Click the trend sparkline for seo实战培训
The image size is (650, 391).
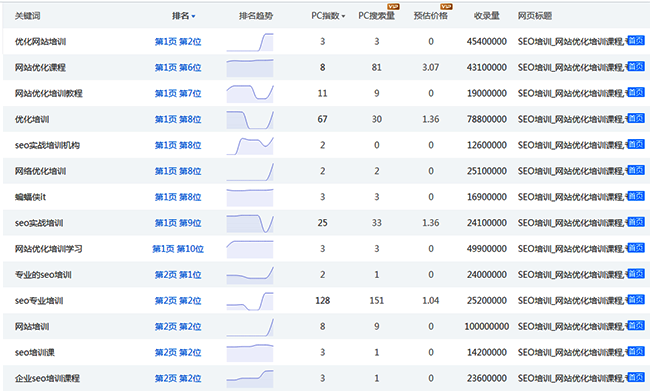point(250,223)
